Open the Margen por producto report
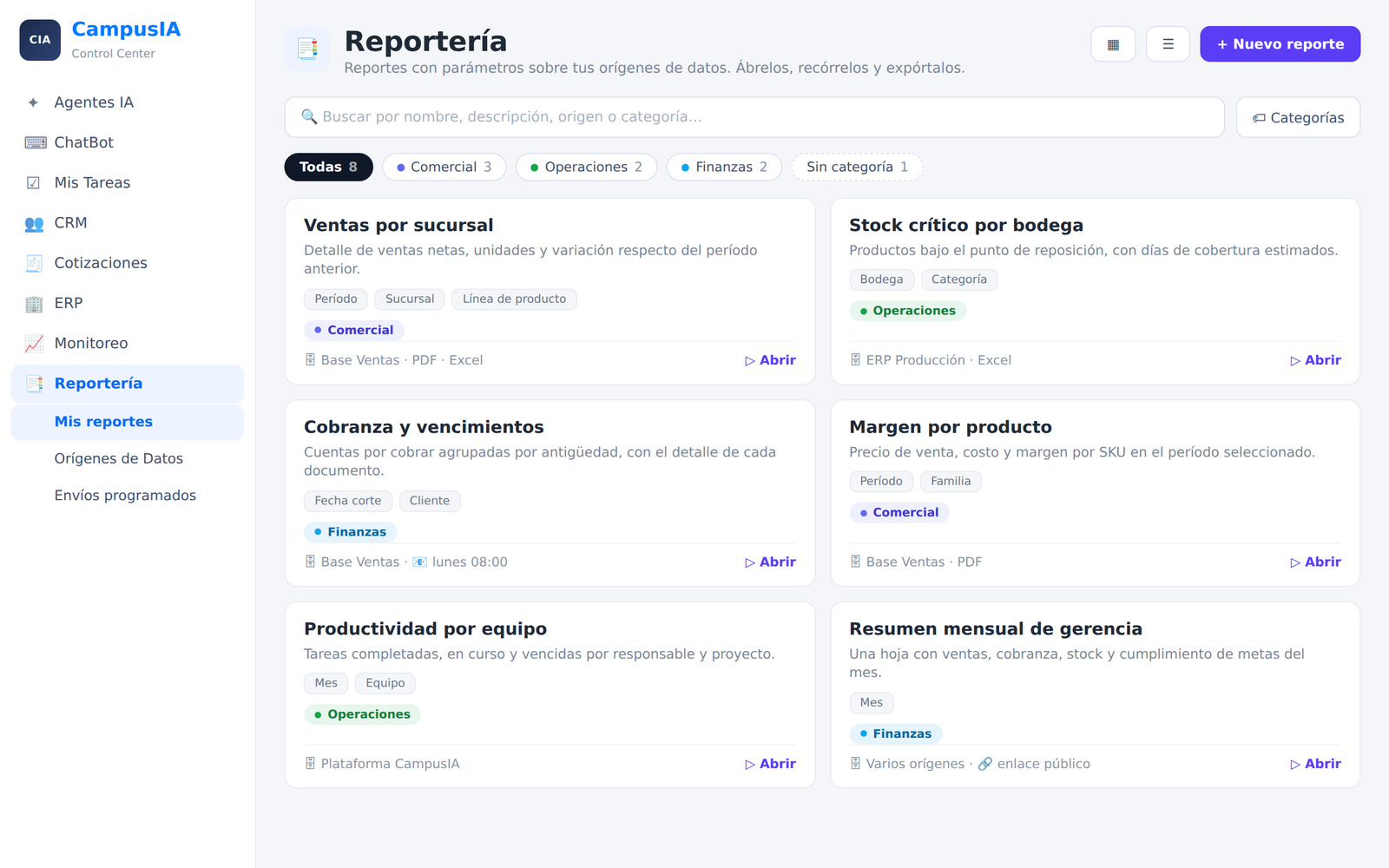This screenshot has height=868, width=1389. click(x=1315, y=562)
